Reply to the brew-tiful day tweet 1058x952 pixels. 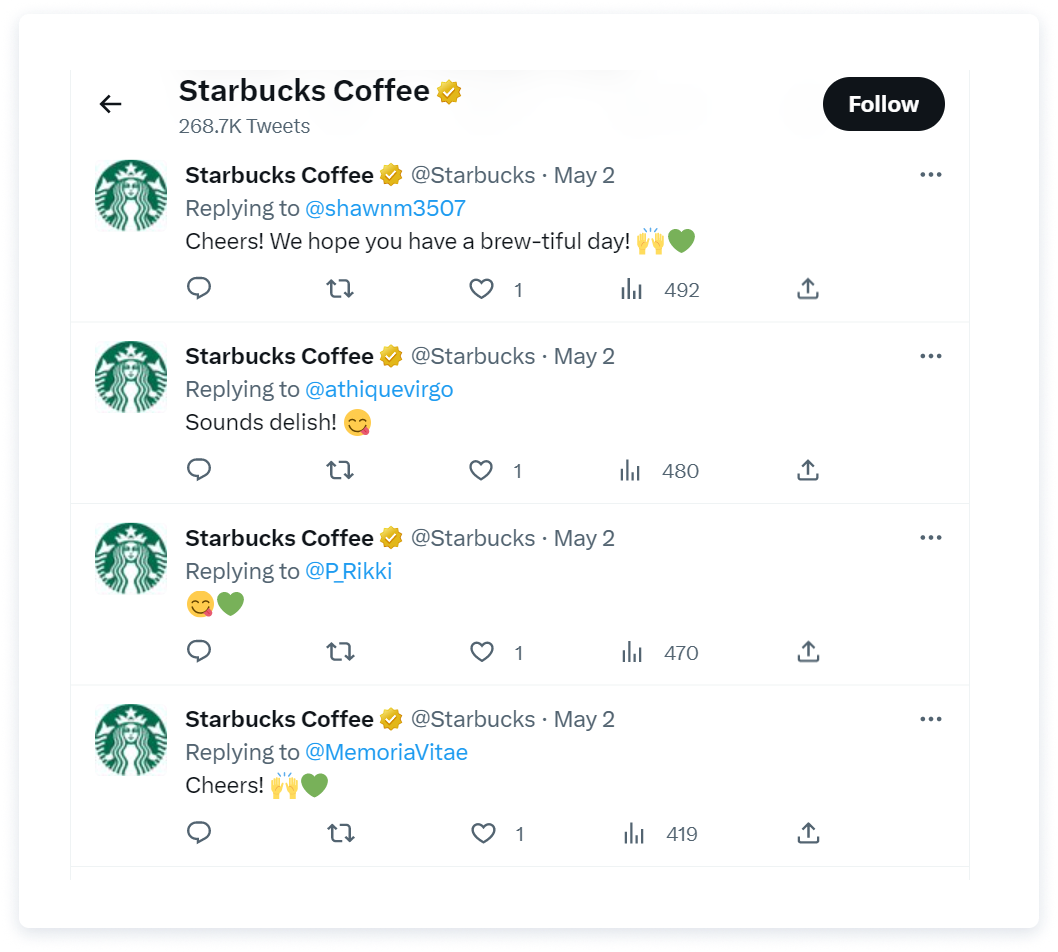pos(199,289)
